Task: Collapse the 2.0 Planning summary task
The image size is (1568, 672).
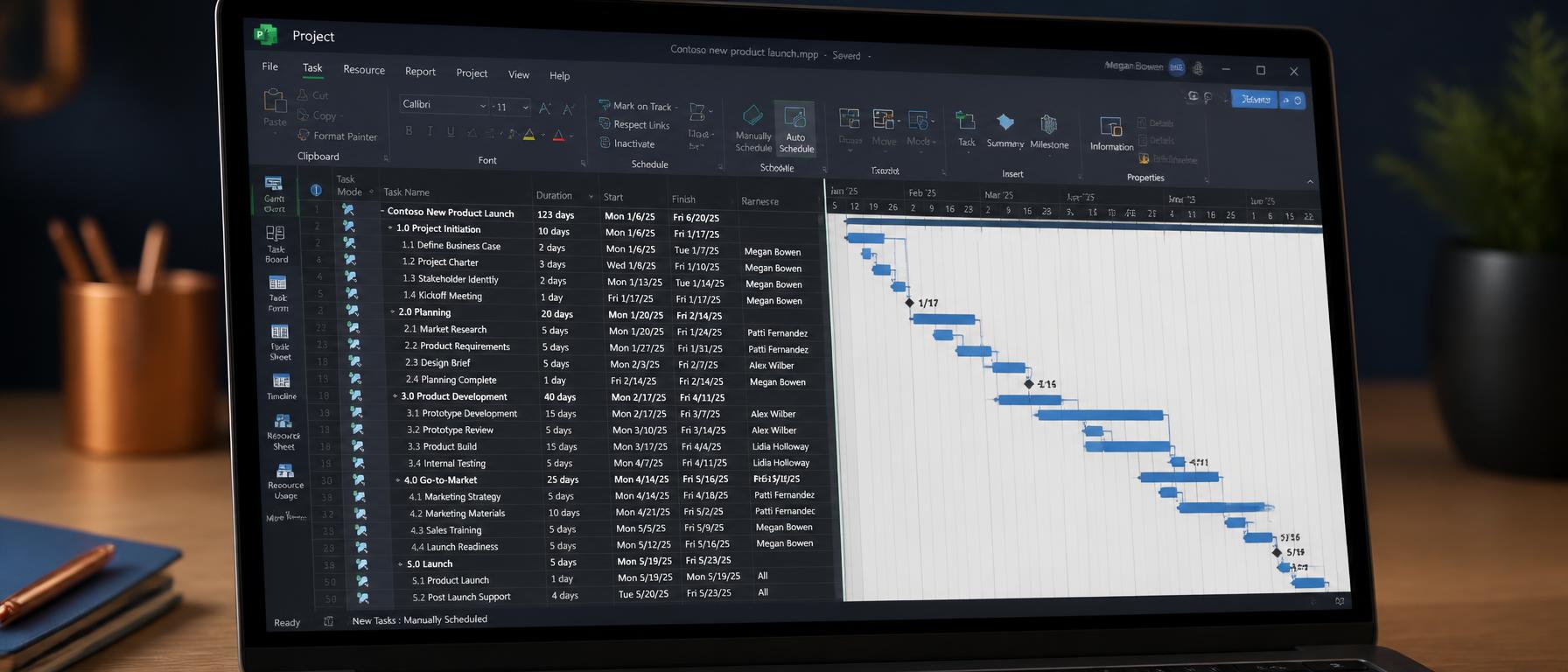Action: click(x=392, y=311)
